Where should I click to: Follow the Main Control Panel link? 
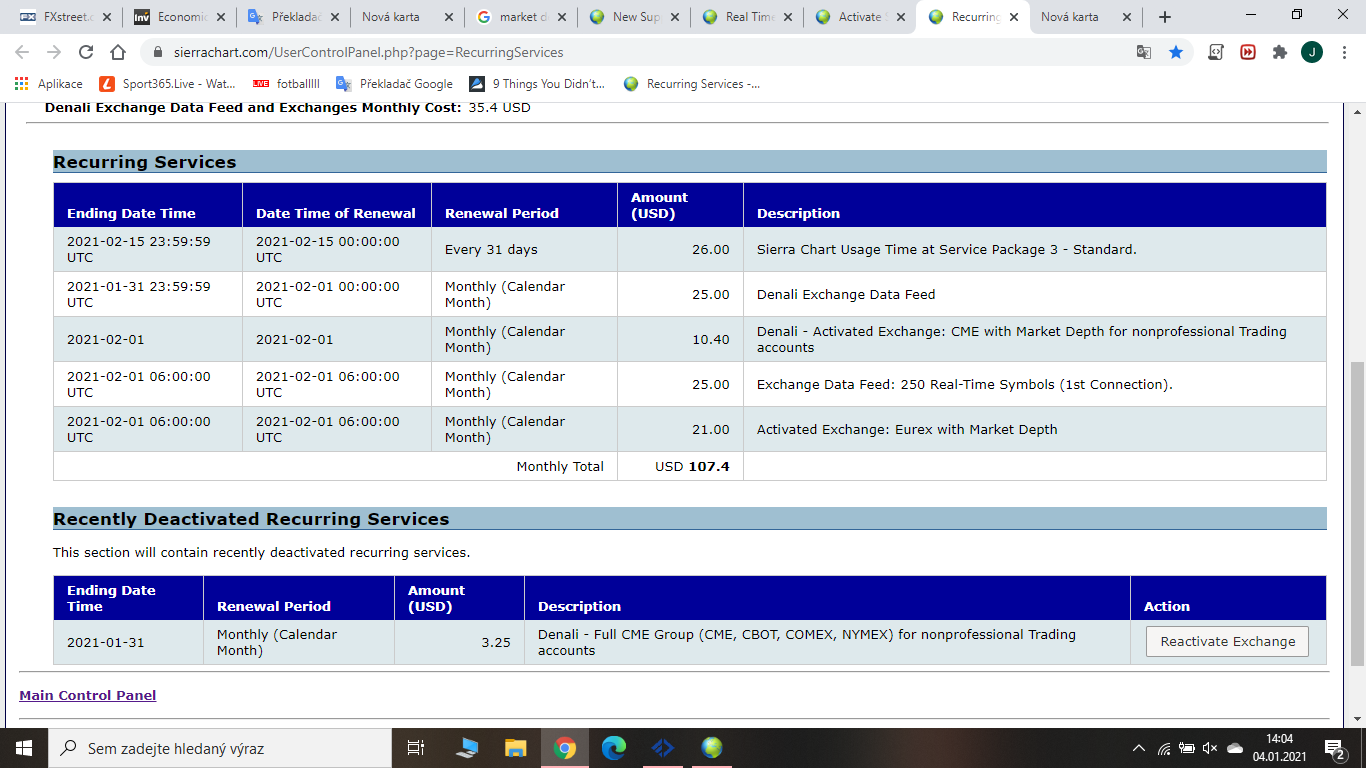tap(88, 695)
